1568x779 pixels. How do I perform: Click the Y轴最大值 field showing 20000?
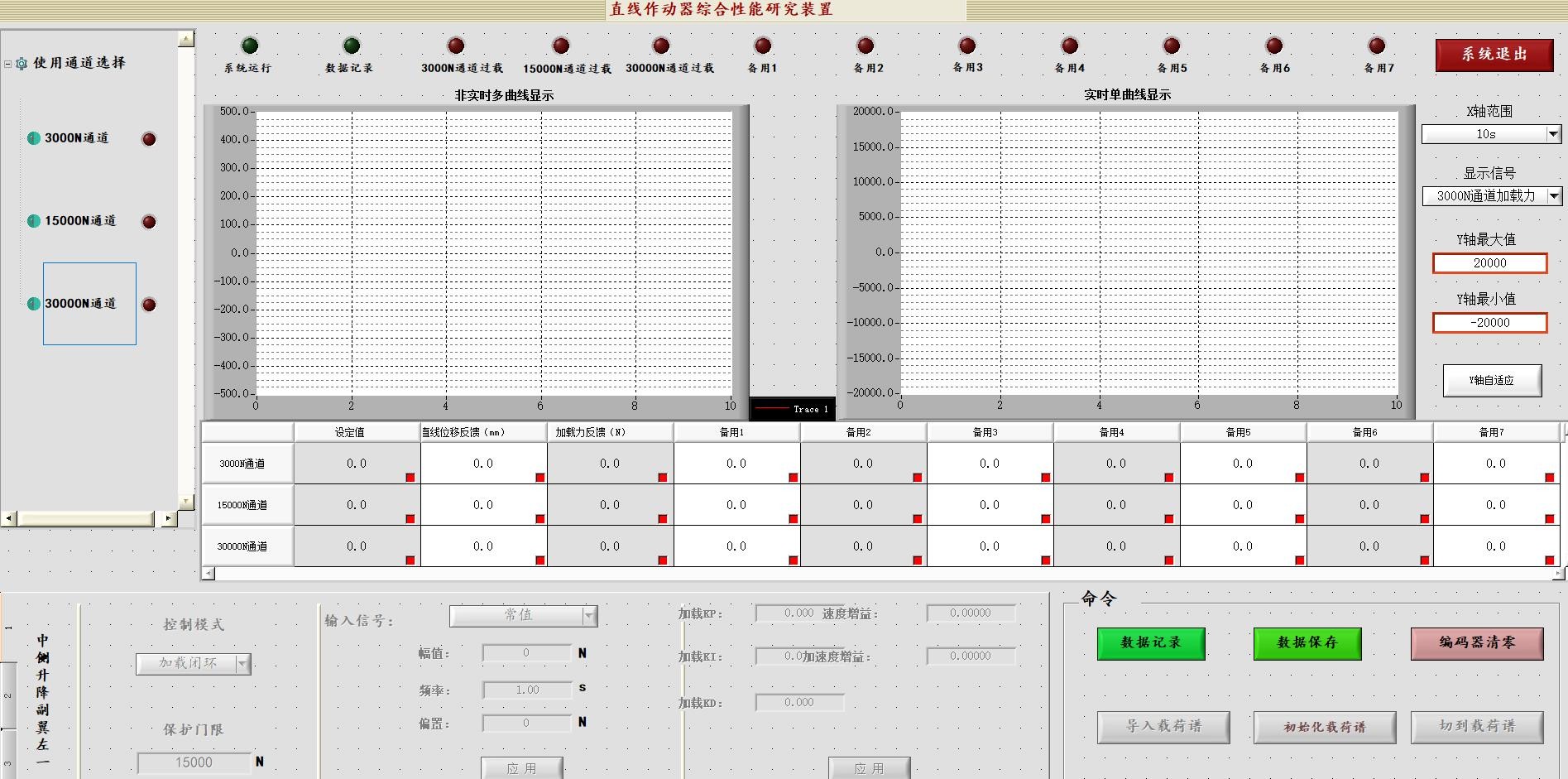(x=1489, y=263)
